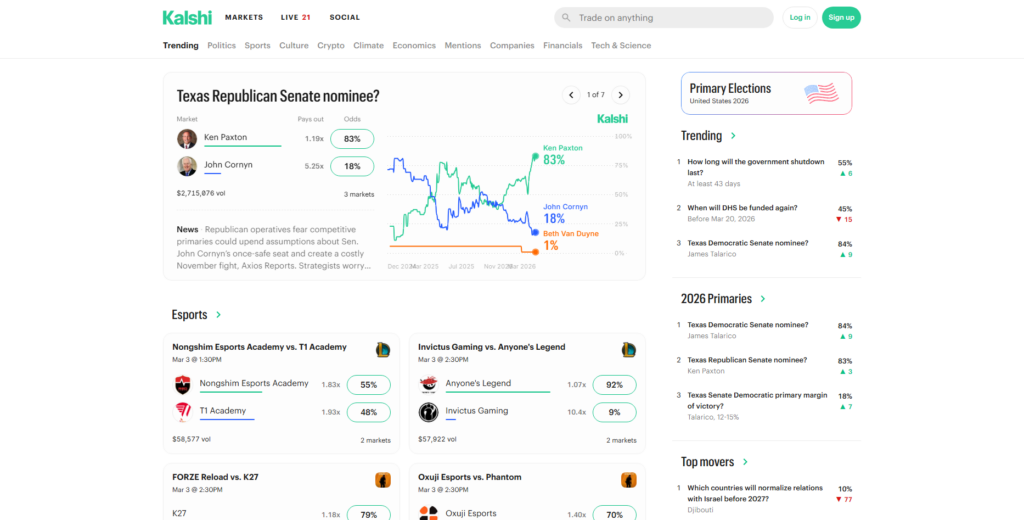Image resolution: width=1024 pixels, height=520 pixels.
Task: Open Nongshim Esports Academy vs. T1 Academy title
Action: pyautogui.click(x=259, y=348)
